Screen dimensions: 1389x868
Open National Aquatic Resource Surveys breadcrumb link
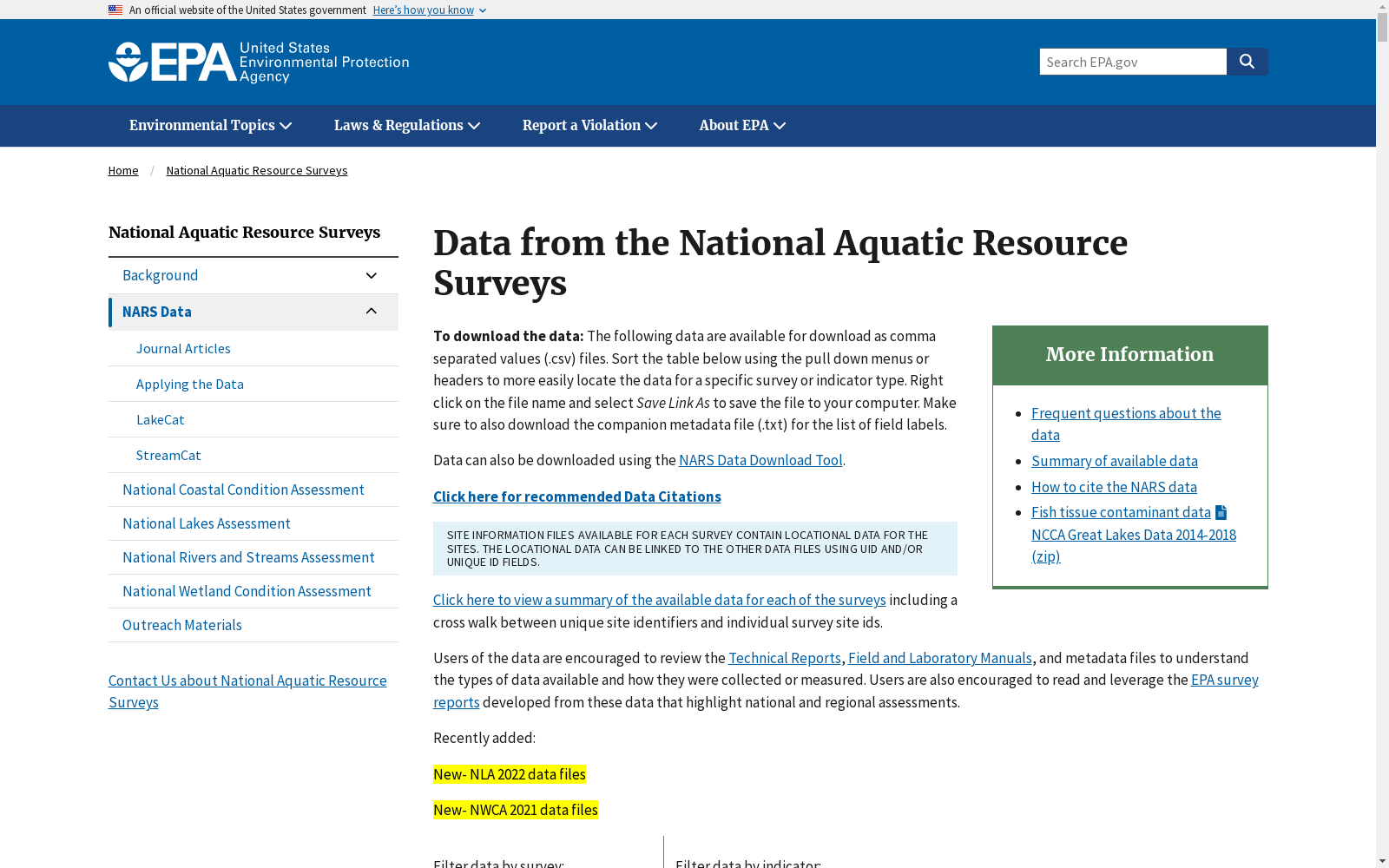257,171
